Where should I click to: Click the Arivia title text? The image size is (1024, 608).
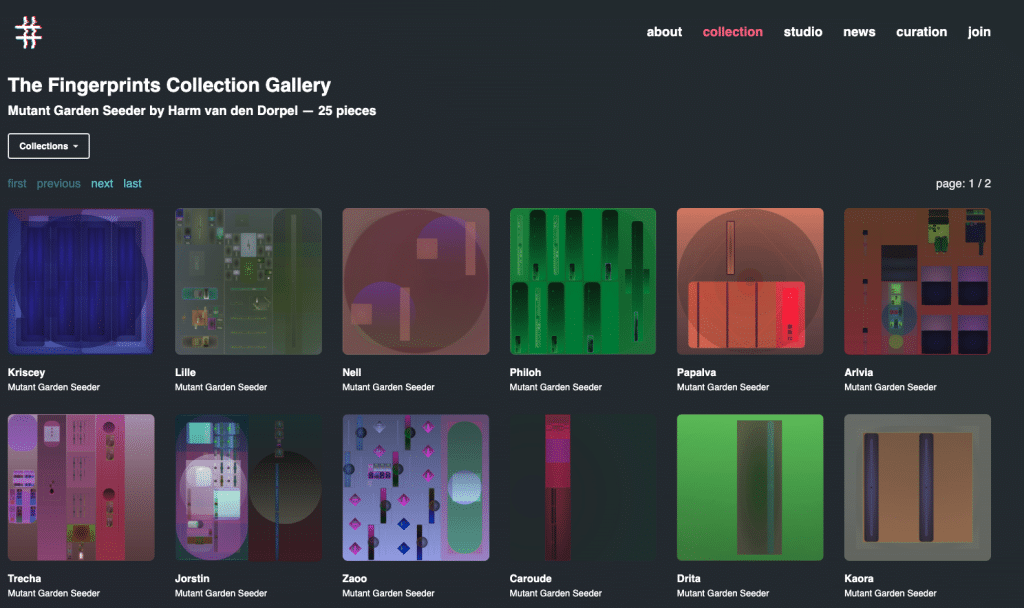[x=858, y=372]
